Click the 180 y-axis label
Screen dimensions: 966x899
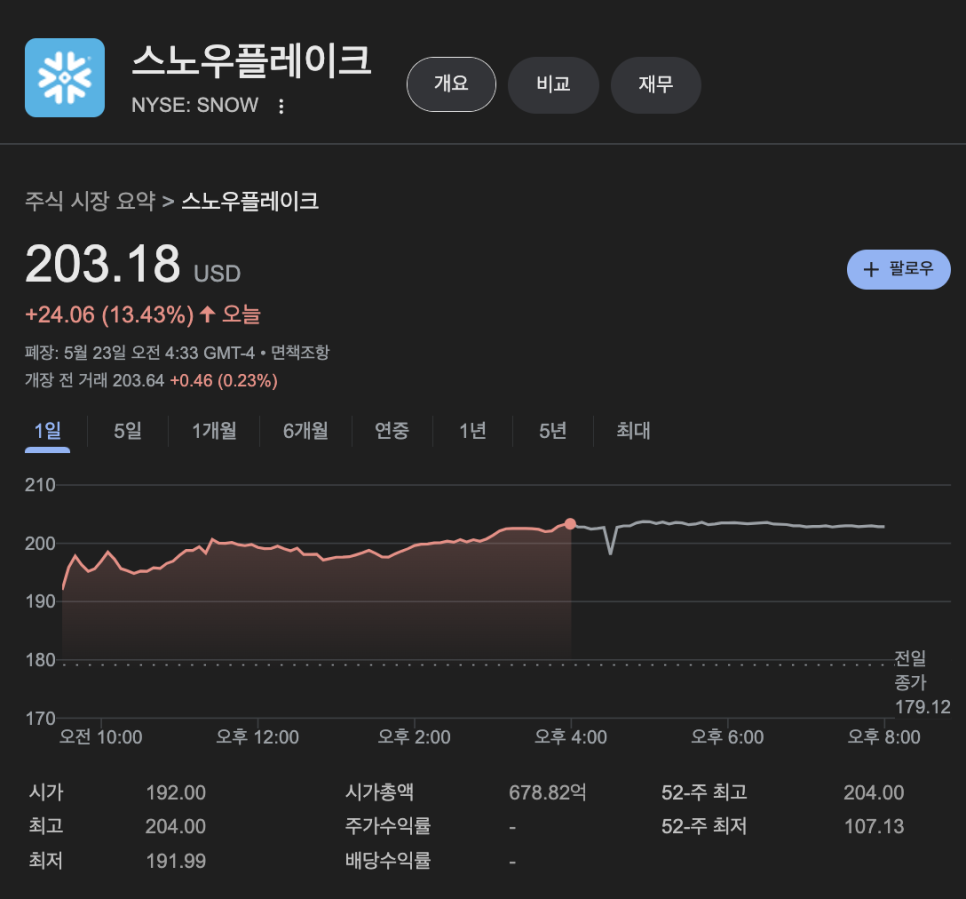click(40, 660)
